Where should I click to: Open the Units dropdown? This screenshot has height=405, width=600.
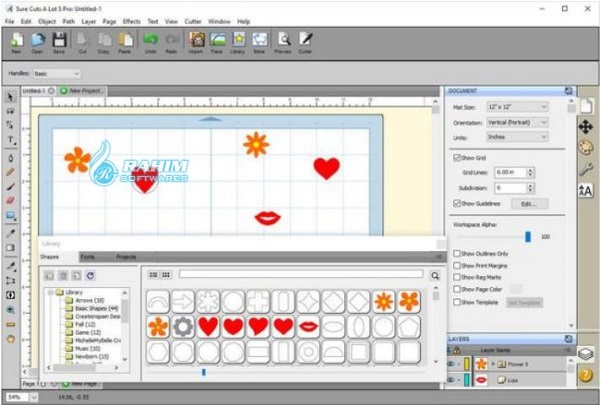point(517,137)
